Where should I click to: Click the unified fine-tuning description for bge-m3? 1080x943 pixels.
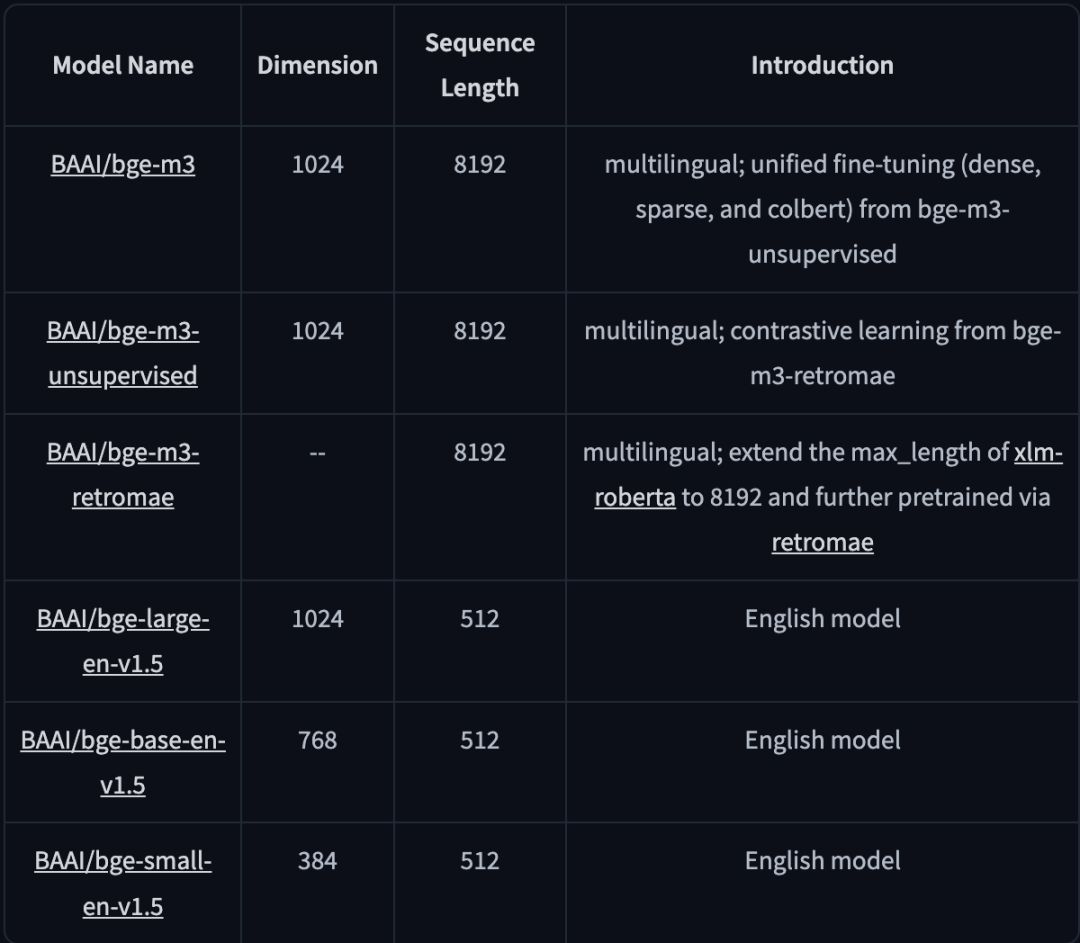(x=822, y=209)
